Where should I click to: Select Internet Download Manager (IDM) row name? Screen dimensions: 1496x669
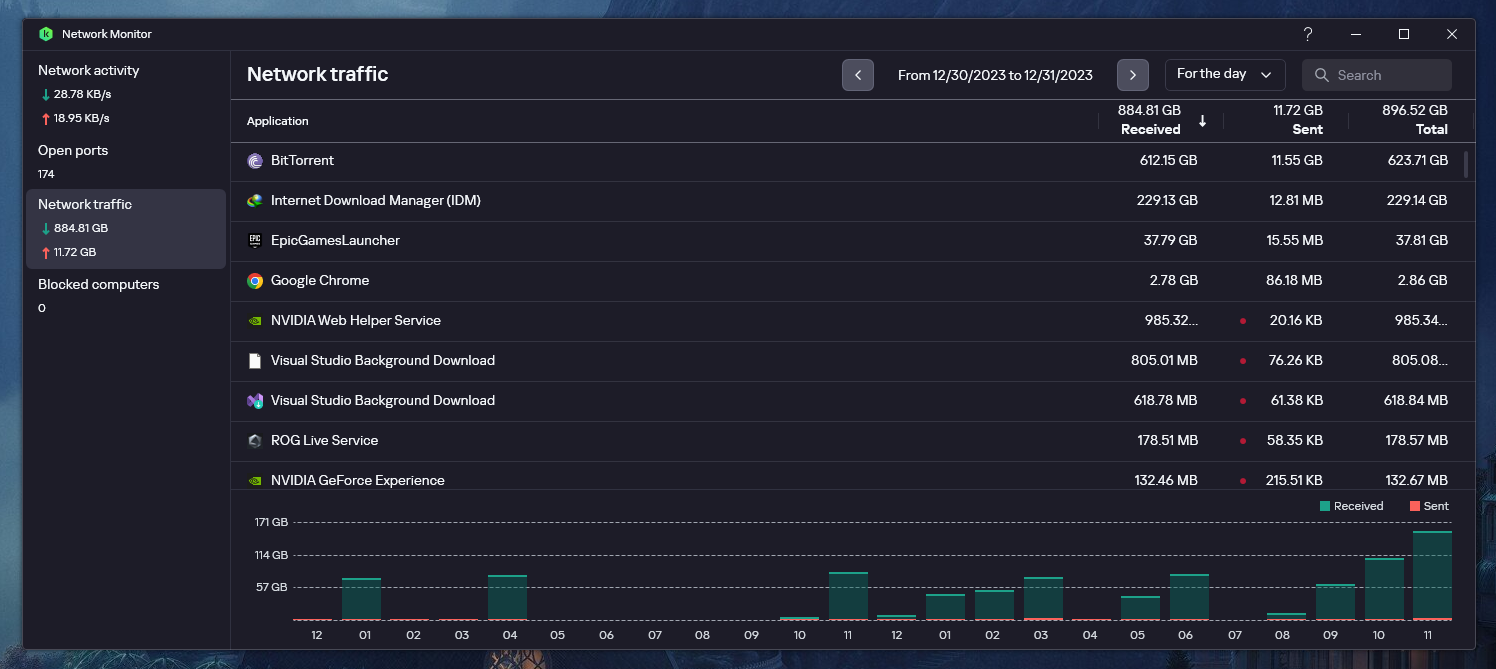coord(376,200)
